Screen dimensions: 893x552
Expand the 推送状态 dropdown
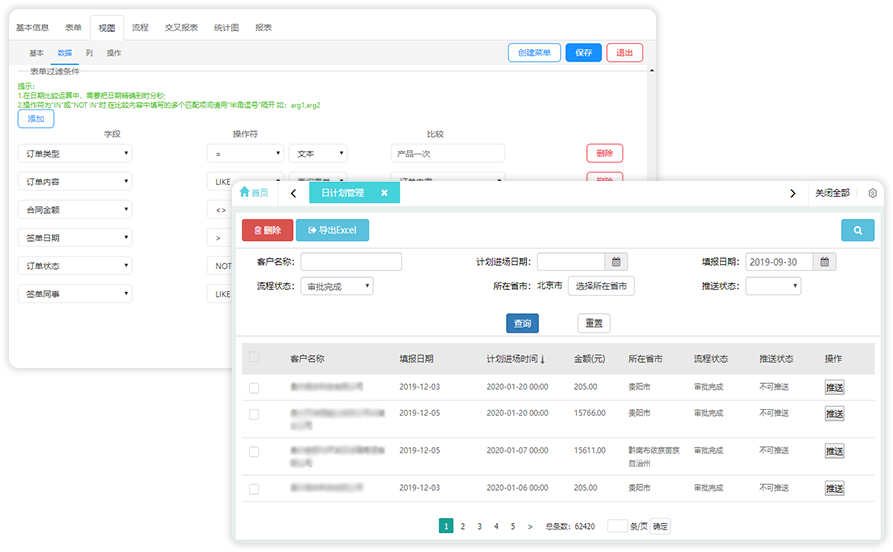(773, 286)
